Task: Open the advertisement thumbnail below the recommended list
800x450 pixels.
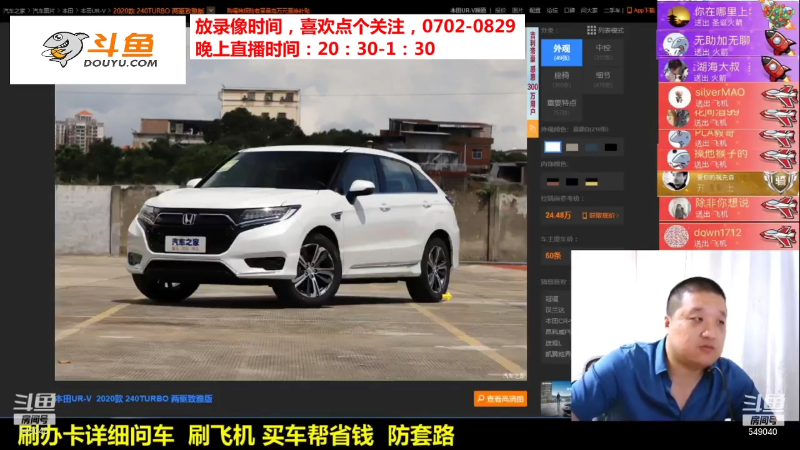Action: 556,398
